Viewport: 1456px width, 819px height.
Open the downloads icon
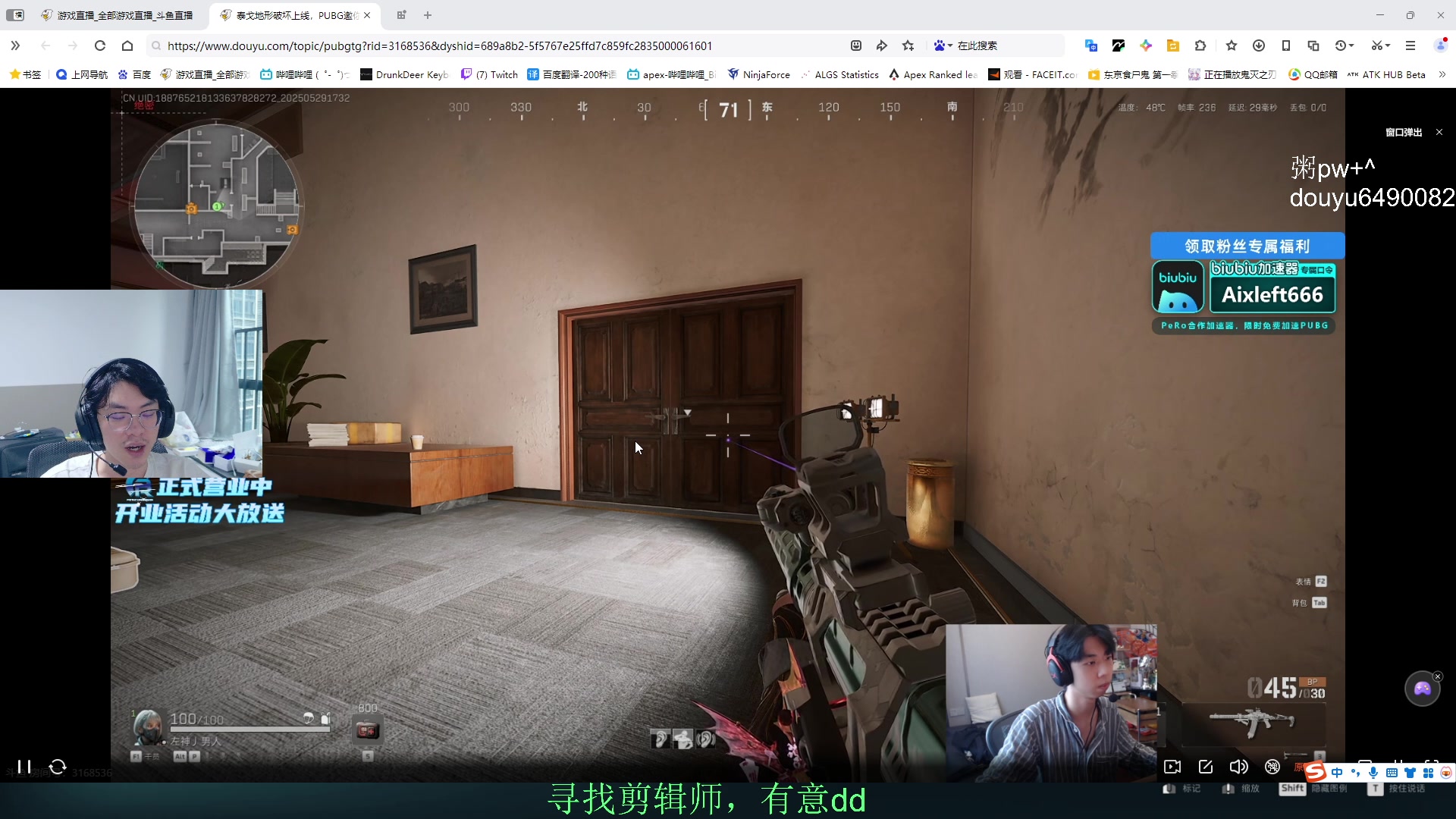coord(1259,45)
